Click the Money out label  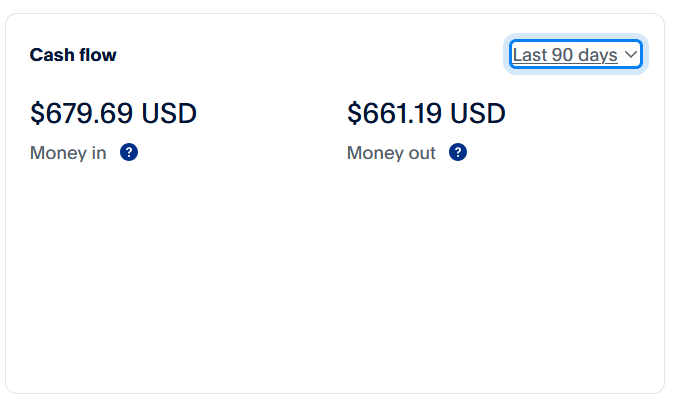391,153
